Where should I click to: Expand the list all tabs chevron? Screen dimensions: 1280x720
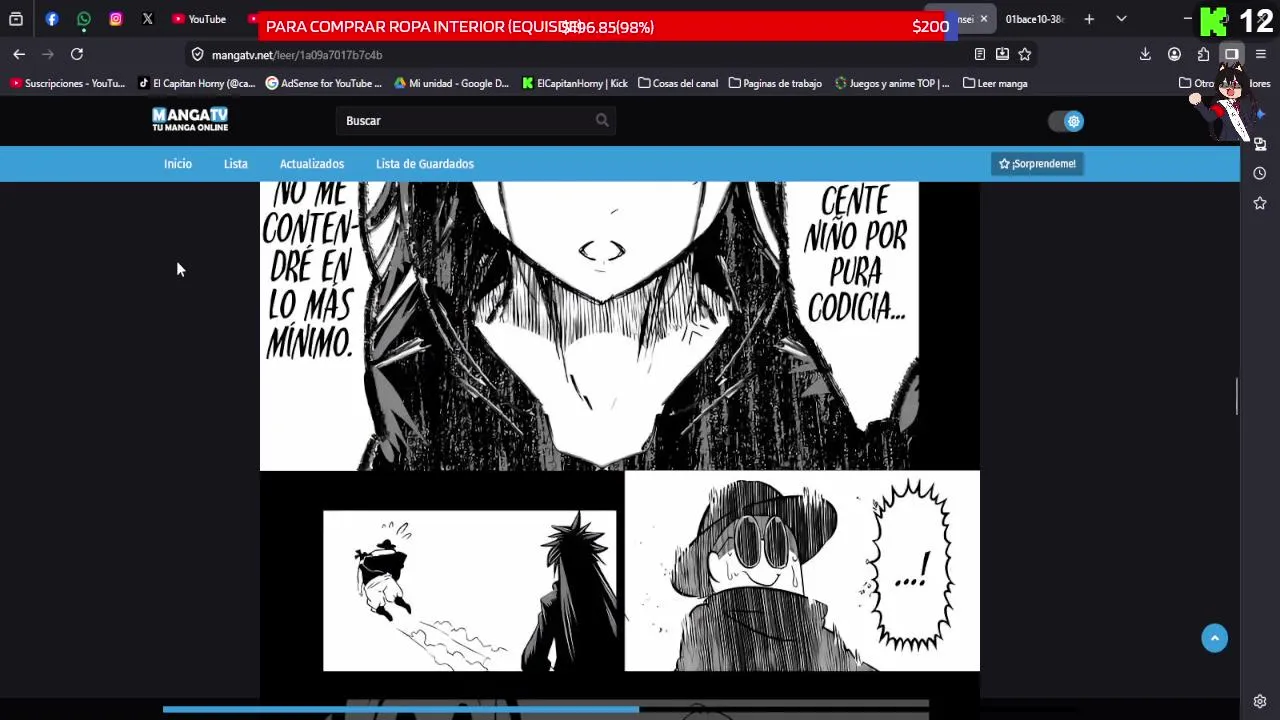[x=1121, y=19]
